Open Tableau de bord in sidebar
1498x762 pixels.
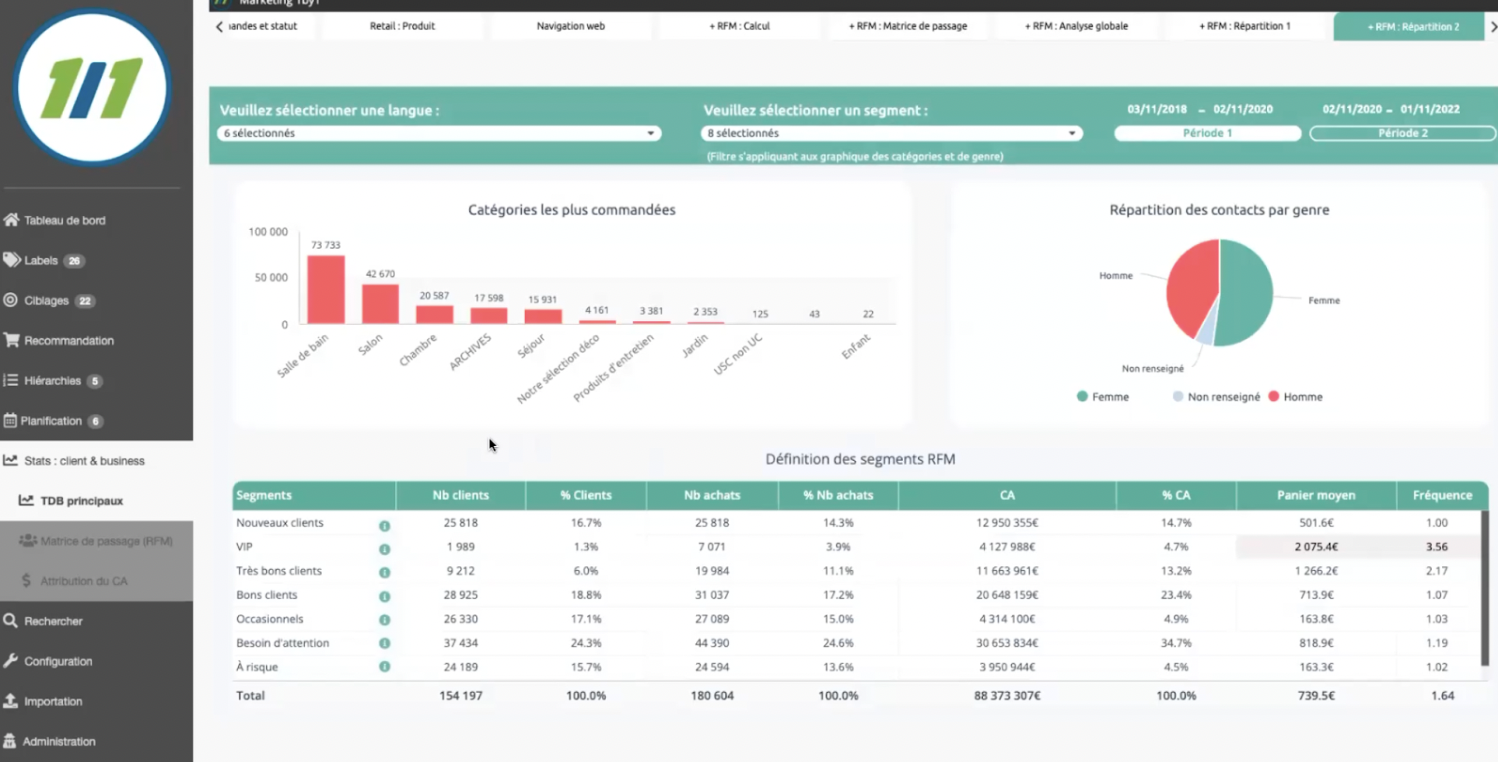(x=65, y=220)
